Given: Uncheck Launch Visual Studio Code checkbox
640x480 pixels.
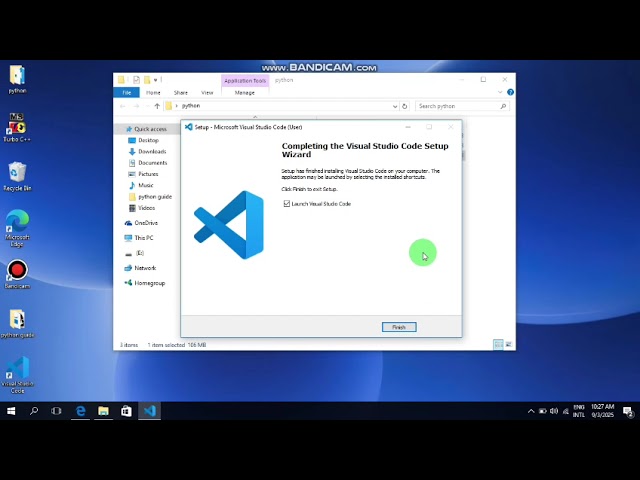Looking at the screenshot, I should pos(287,204).
